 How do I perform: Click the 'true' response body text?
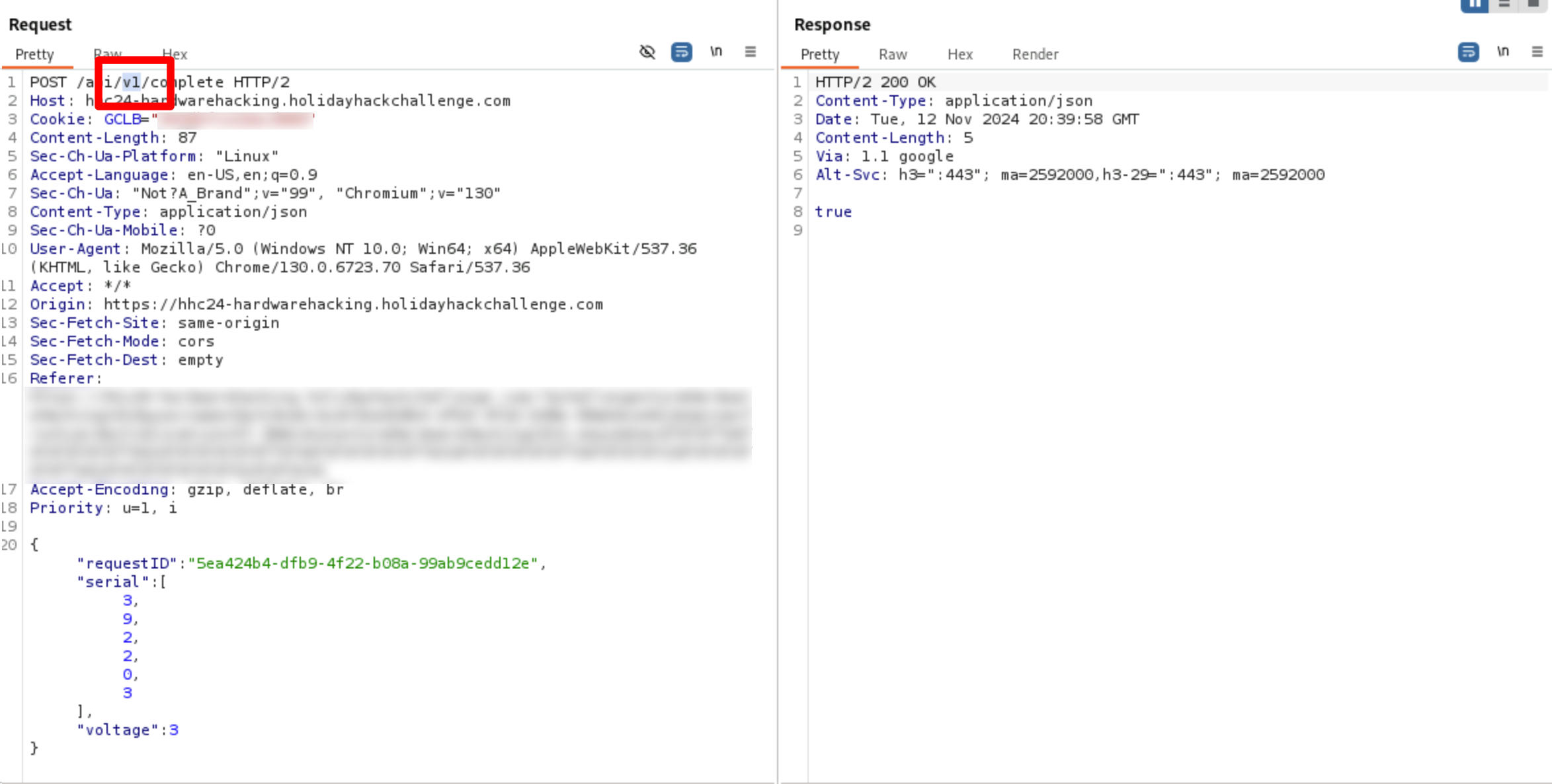tap(833, 212)
